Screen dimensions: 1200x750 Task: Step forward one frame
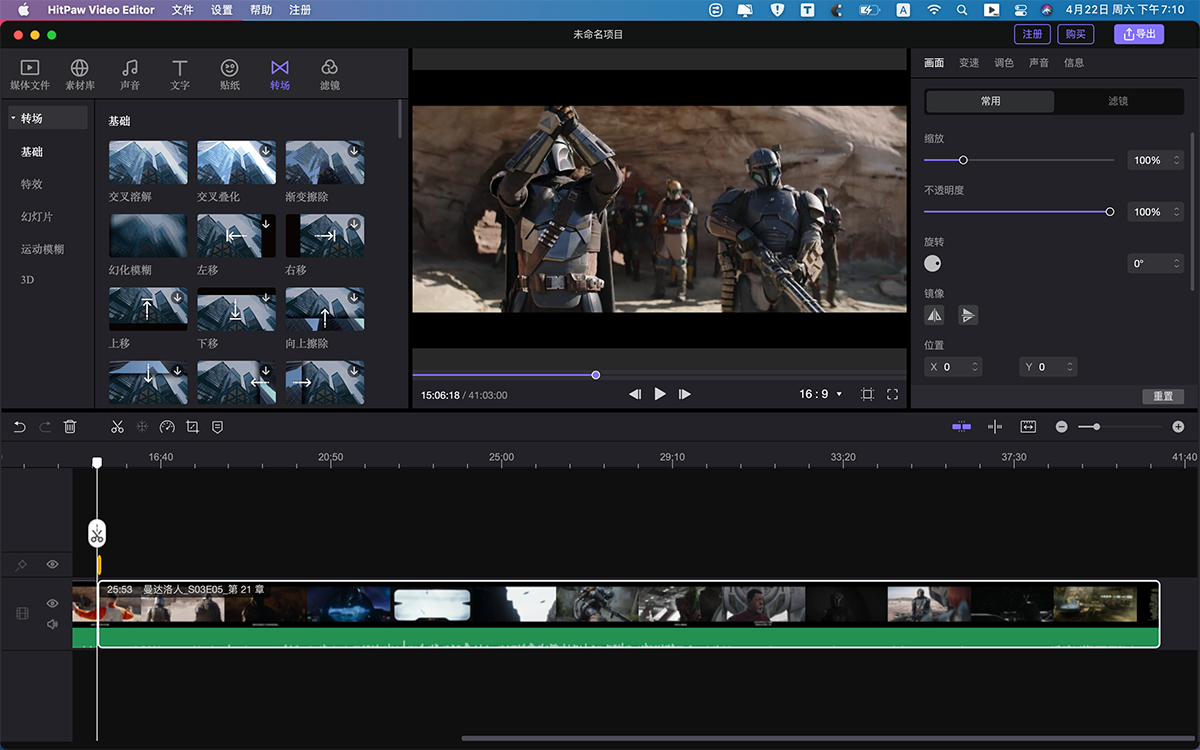pyautogui.click(x=684, y=394)
